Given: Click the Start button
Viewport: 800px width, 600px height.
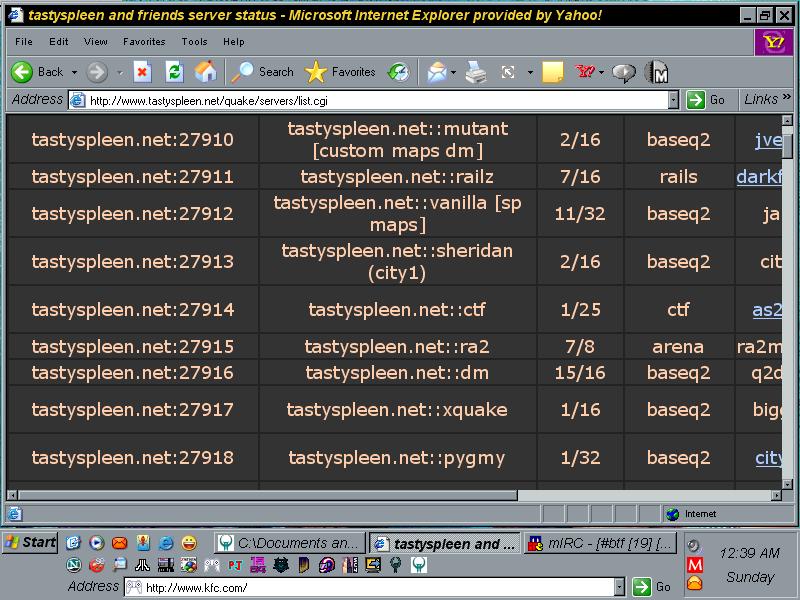Looking at the screenshot, I should [30, 542].
